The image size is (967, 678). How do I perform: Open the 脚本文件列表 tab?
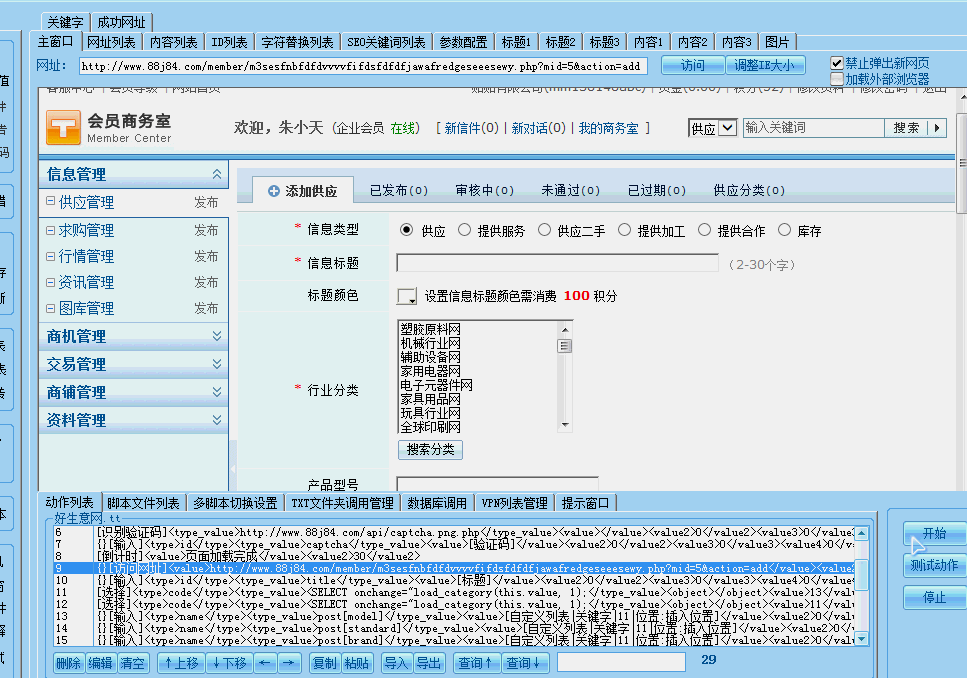(143, 503)
